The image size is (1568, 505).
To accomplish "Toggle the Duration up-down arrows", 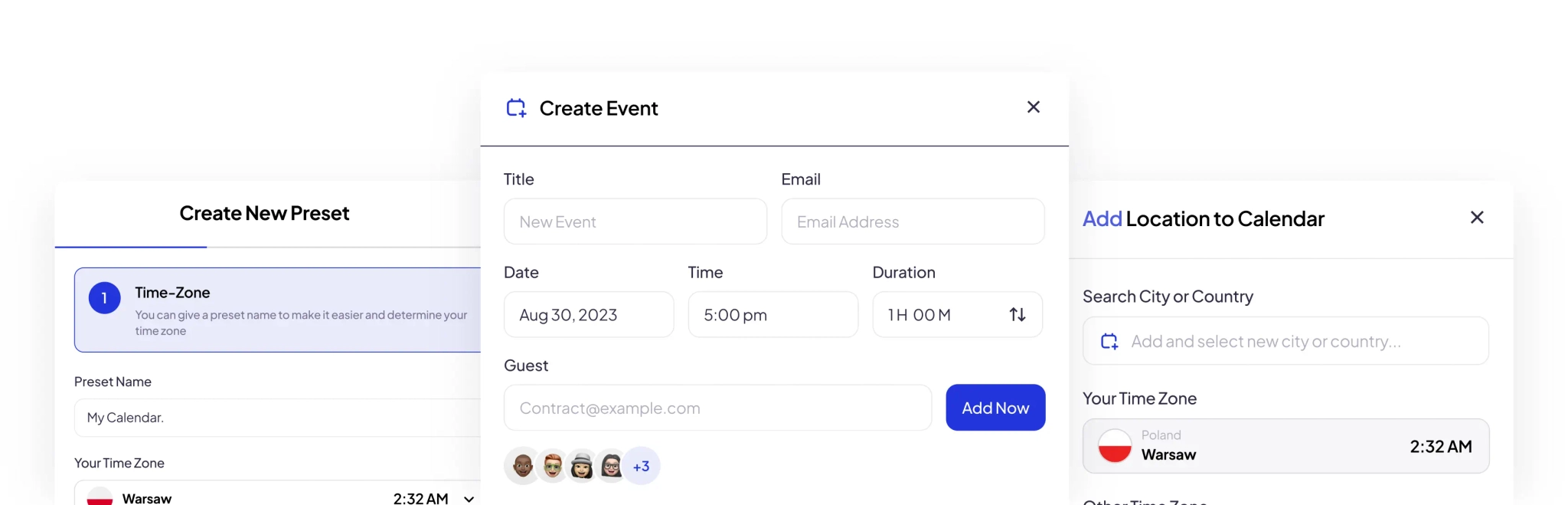I will click(1018, 314).
